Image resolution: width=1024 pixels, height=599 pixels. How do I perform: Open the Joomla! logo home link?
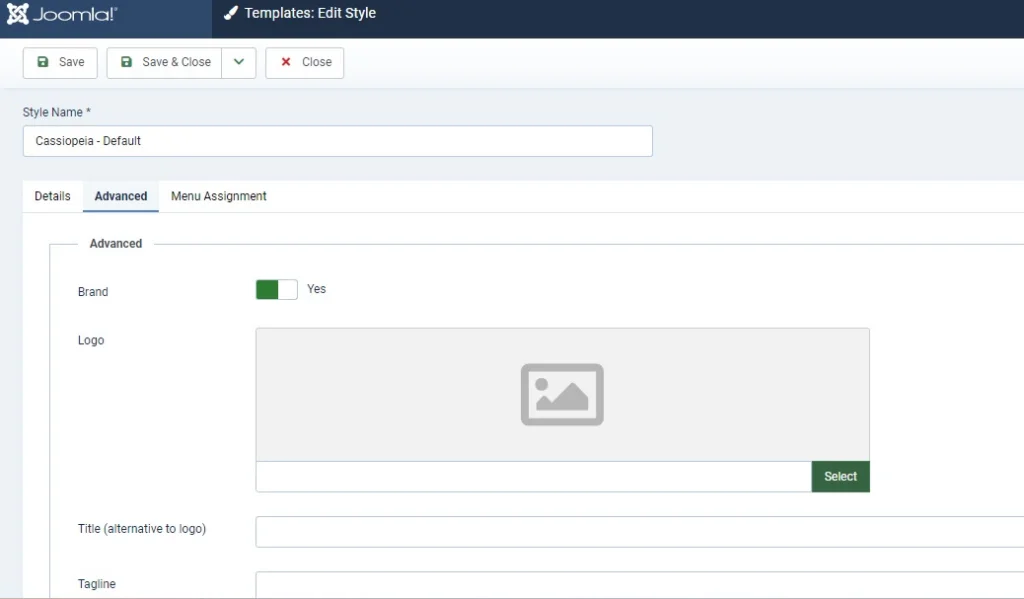pyautogui.click(x=62, y=14)
